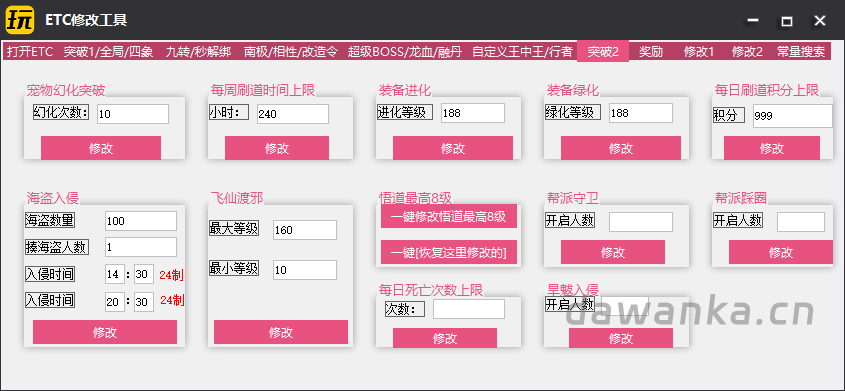Click 一键[恢复这里修改的] button
845x391 pixels.
point(448,252)
